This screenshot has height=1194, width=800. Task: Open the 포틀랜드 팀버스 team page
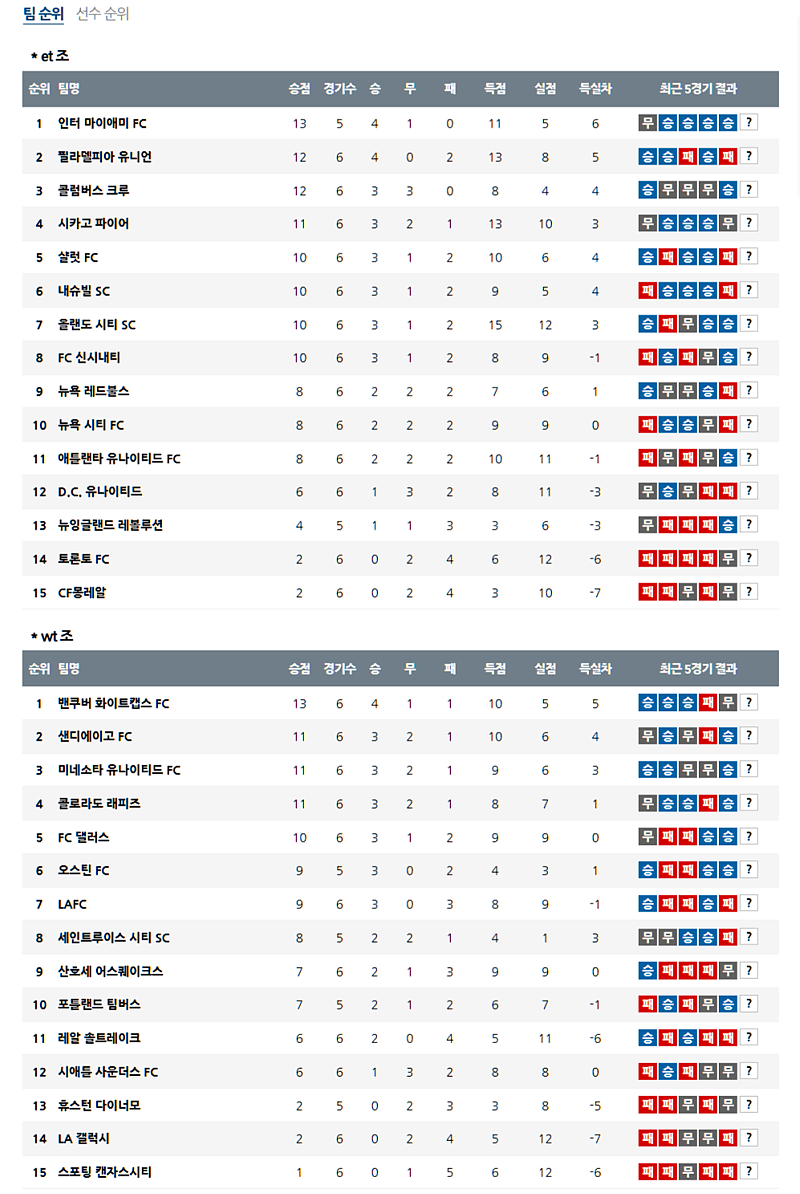pos(99,1004)
